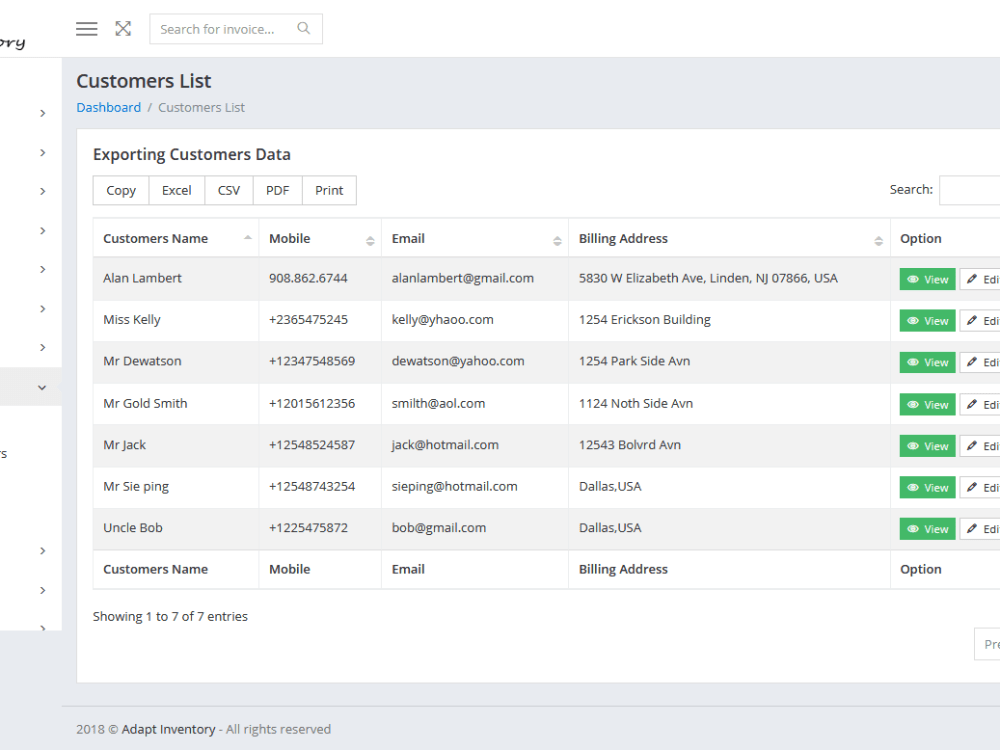Open Dashboard breadcrumb link
Screen dimensions: 1000x750
pos(108,107)
